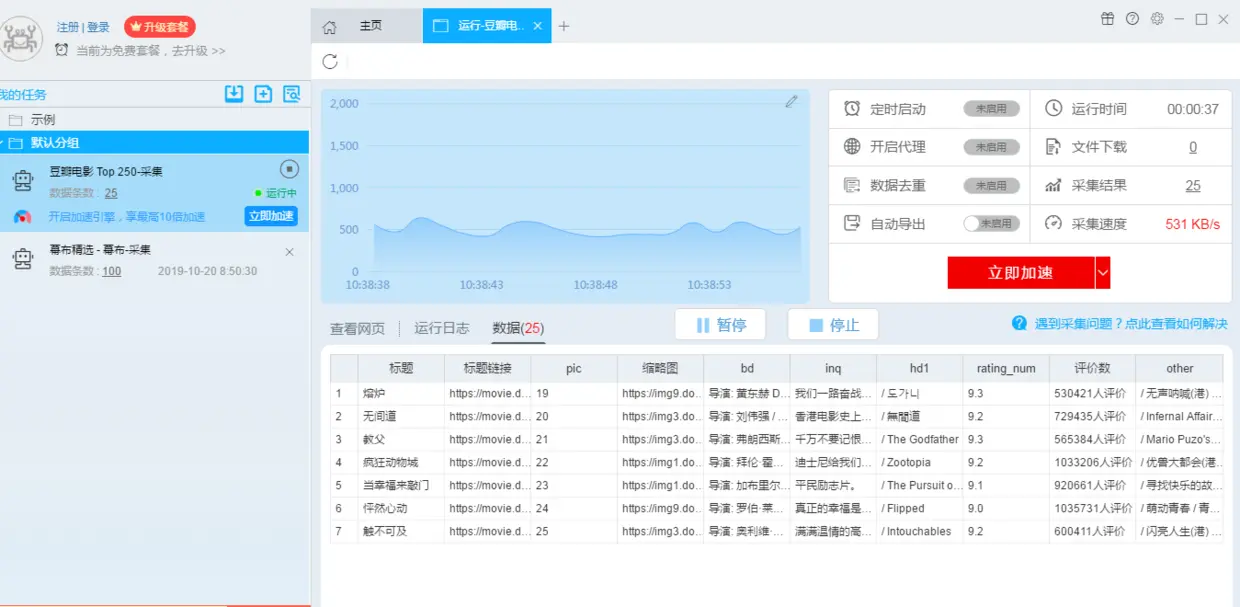
Task: Click the refresh icon below the tabs
Action: click(x=330, y=62)
